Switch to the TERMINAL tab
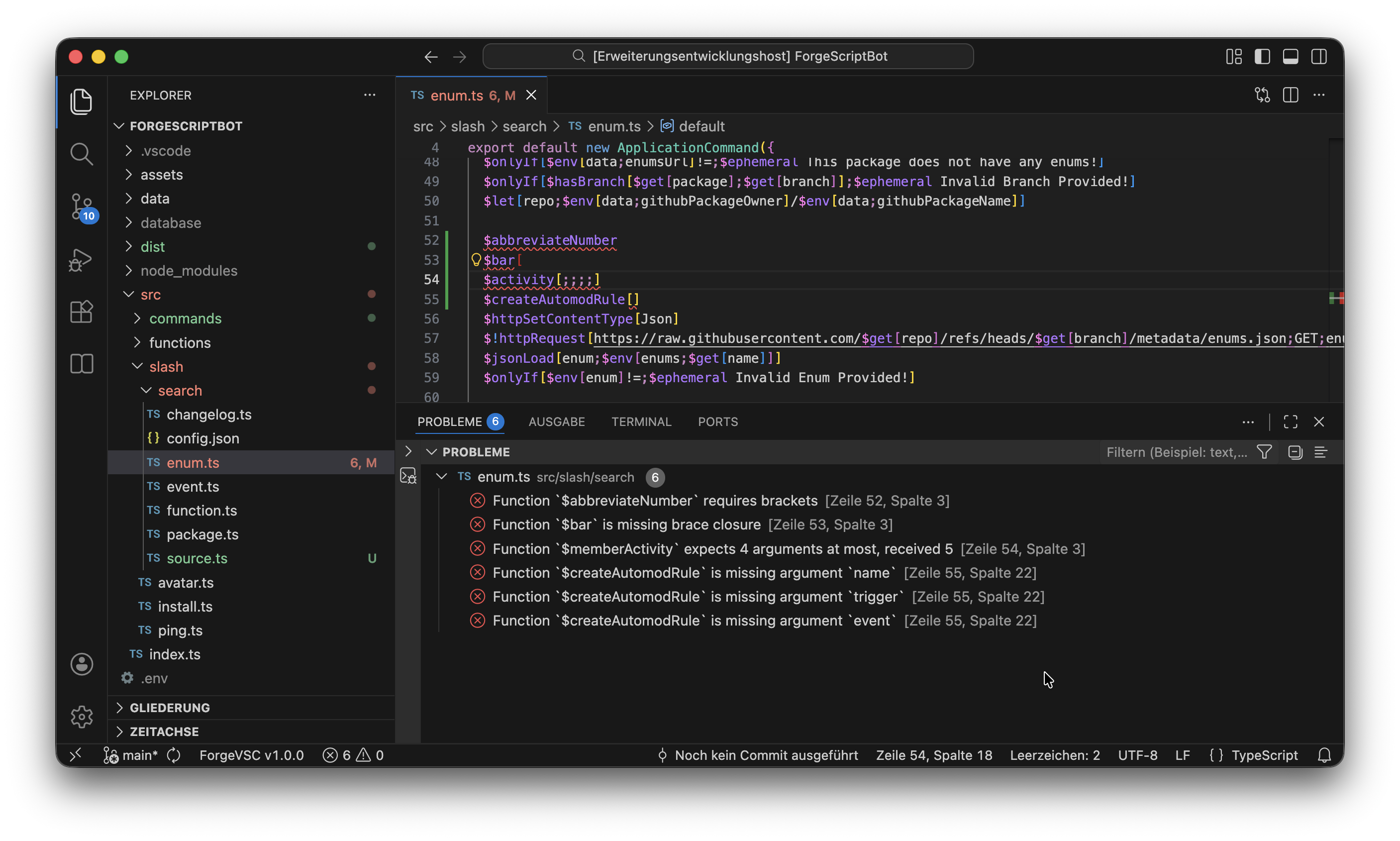1400x841 pixels. tap(641, 421)
